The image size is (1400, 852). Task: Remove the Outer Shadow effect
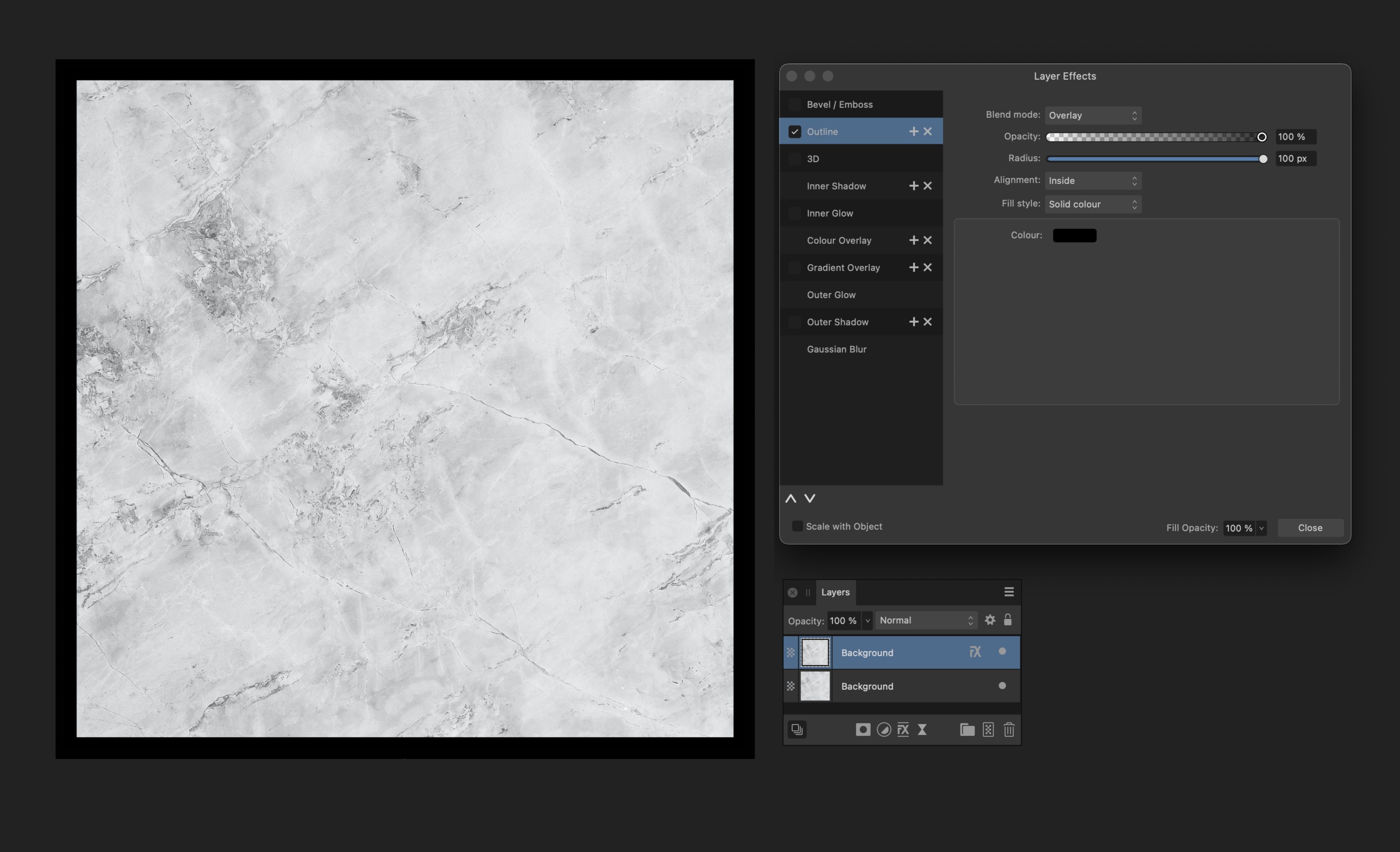(927, 322)
